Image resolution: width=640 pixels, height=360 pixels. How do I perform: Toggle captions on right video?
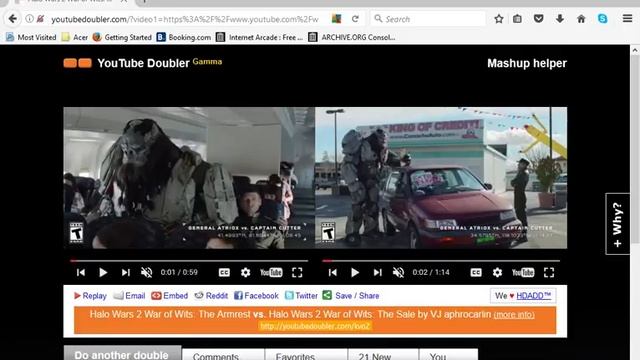click(476, 272)
